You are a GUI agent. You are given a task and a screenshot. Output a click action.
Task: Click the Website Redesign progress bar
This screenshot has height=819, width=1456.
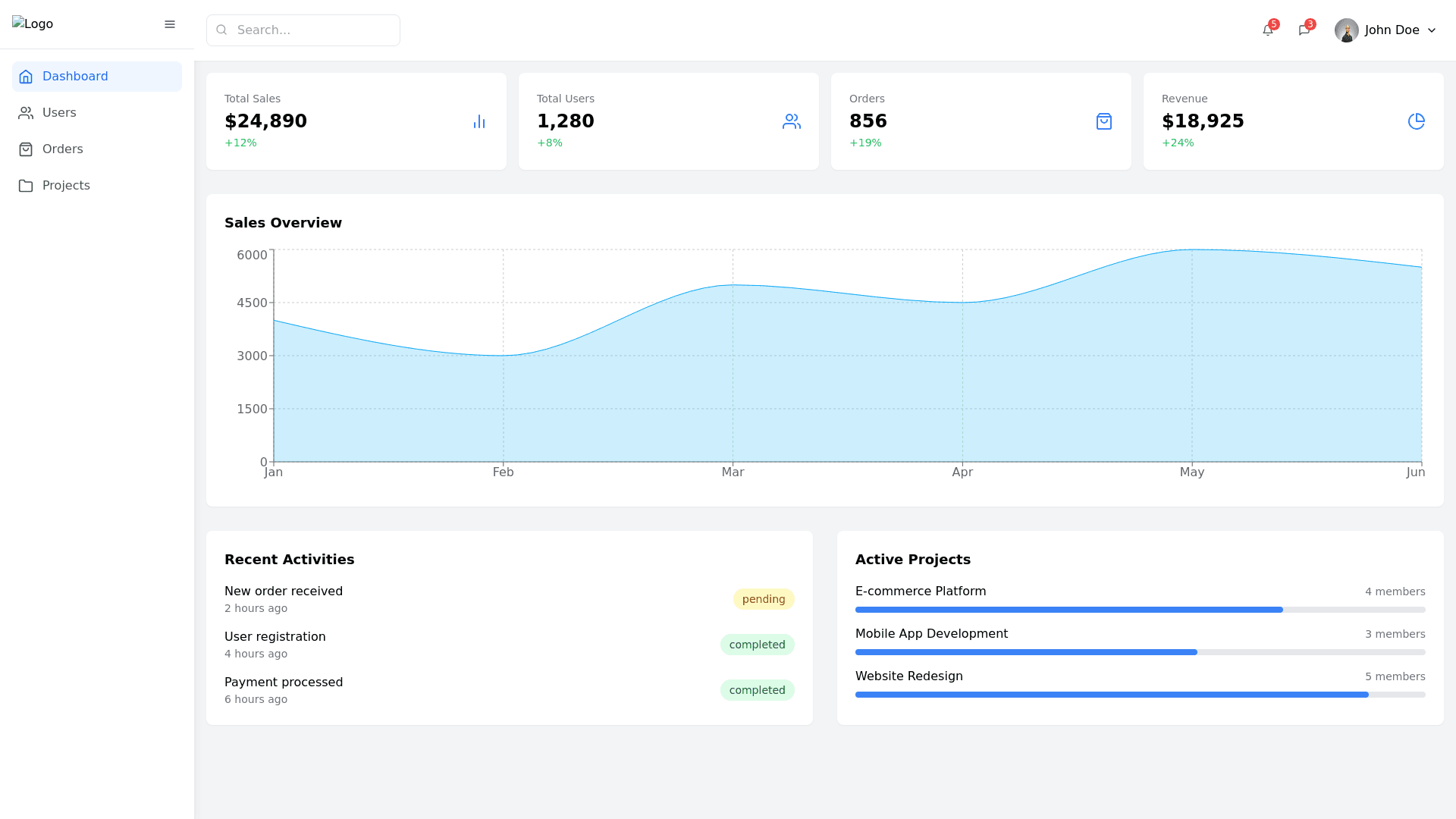1140,695
